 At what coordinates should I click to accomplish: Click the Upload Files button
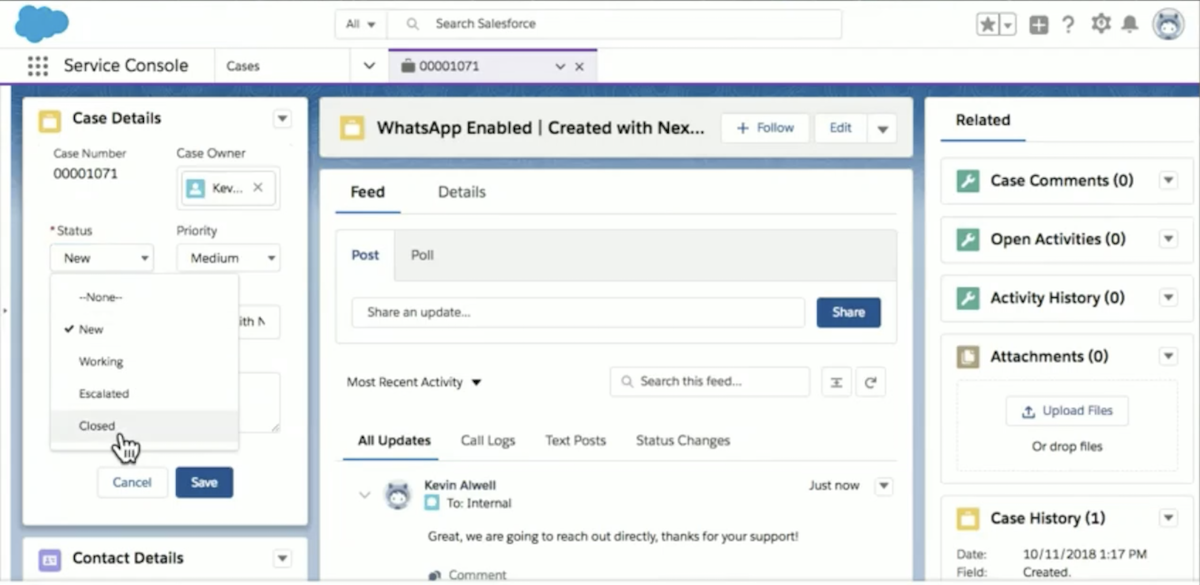(x=1067, y=411)
